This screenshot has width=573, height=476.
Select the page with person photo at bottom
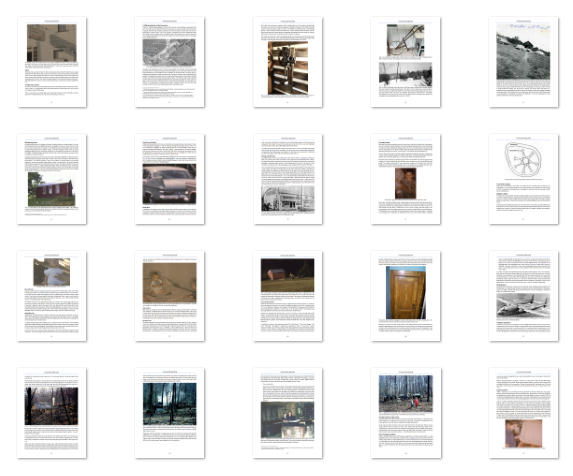[x=524, y=413]
